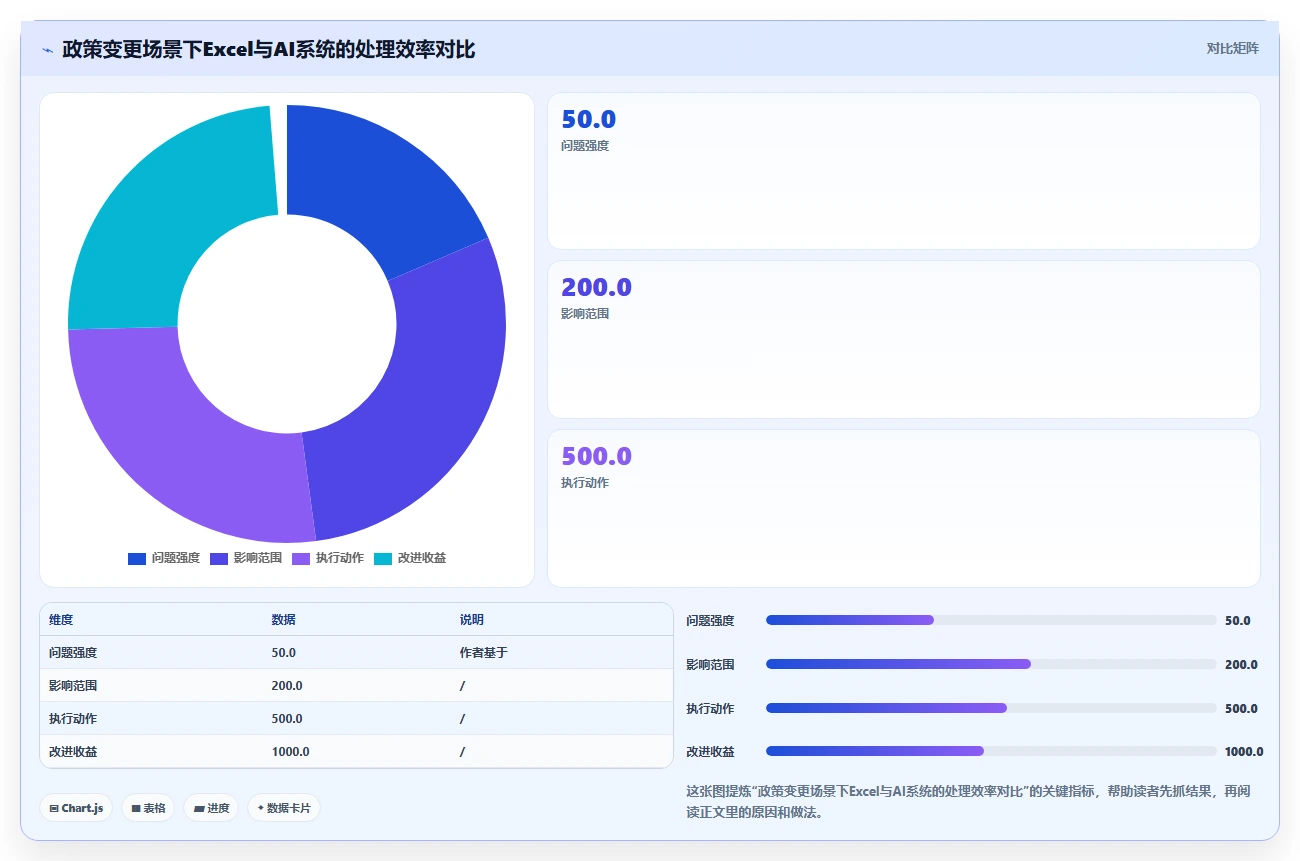The height and width of the screenshot is (861, 1300).
Task: Toggle 影响范围 legend color box
Action: click(x=219, y=558)
